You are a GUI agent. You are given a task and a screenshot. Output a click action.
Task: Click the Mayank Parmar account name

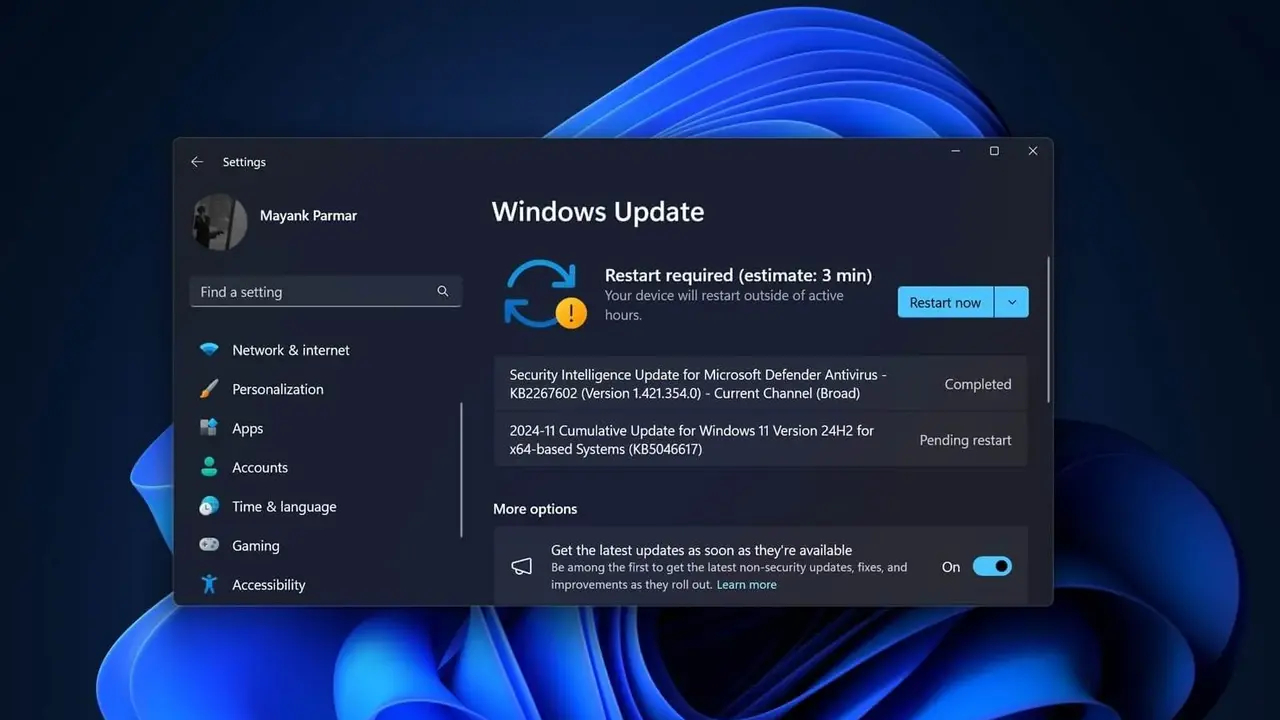[x=308, y=215]
